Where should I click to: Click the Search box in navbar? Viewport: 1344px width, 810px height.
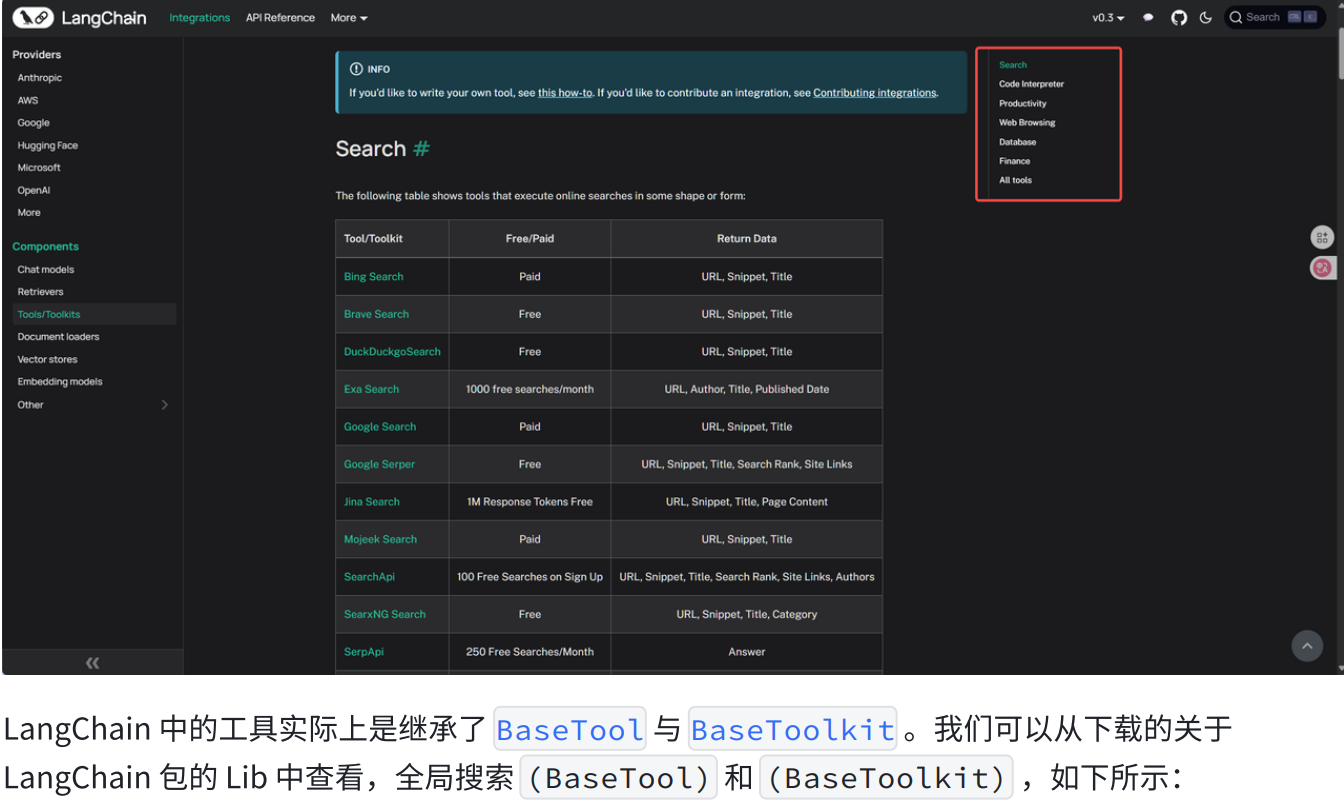tap(1275, 17)
